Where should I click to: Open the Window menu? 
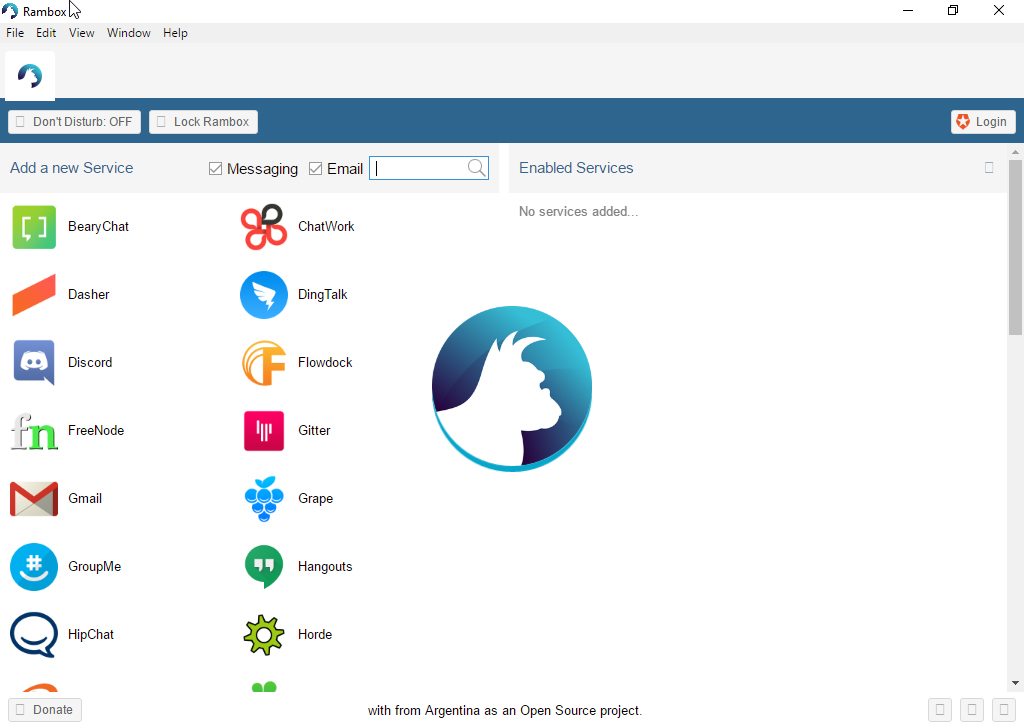pos(128,33)
